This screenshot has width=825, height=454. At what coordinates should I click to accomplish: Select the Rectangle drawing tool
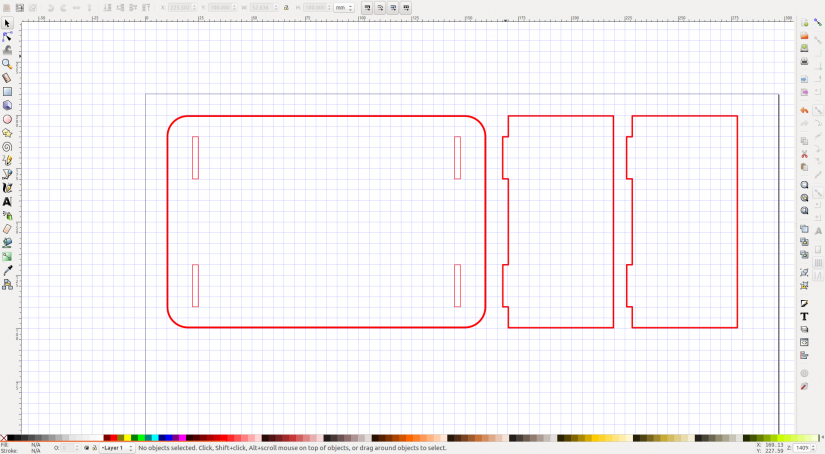coord(7,92)
